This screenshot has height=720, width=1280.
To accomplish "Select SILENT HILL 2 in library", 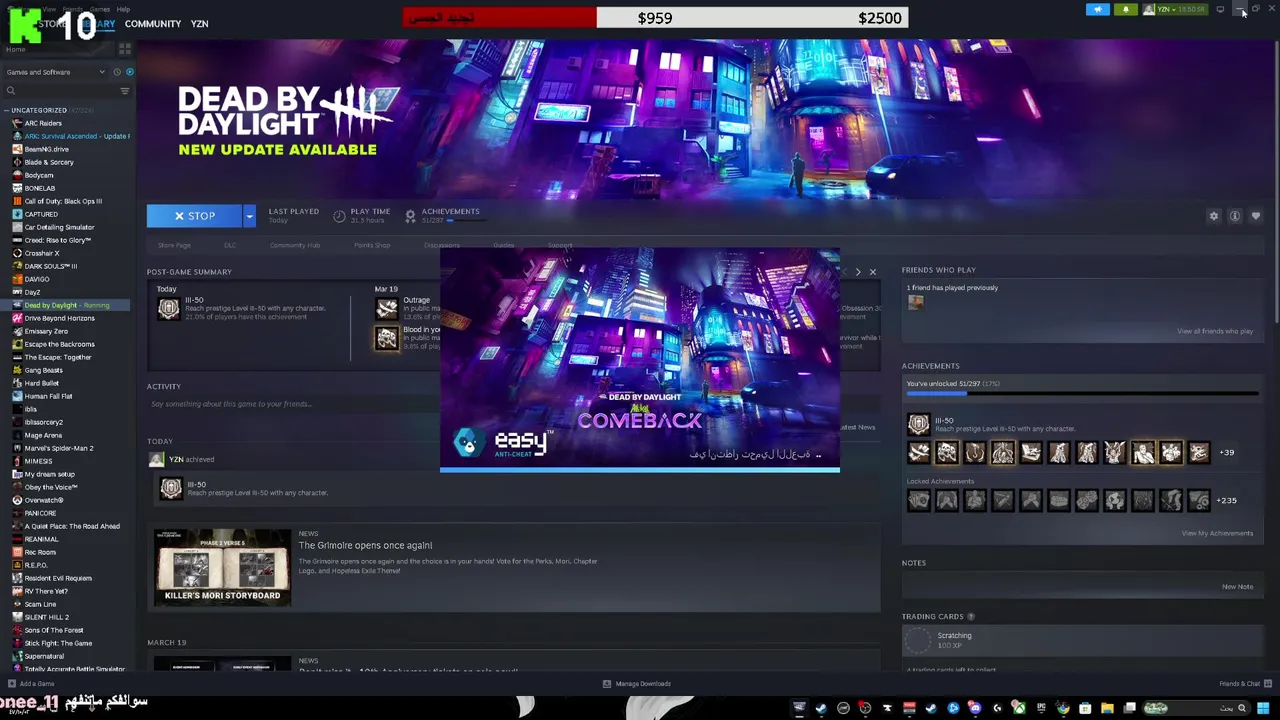I will click(x=47, y=617).
